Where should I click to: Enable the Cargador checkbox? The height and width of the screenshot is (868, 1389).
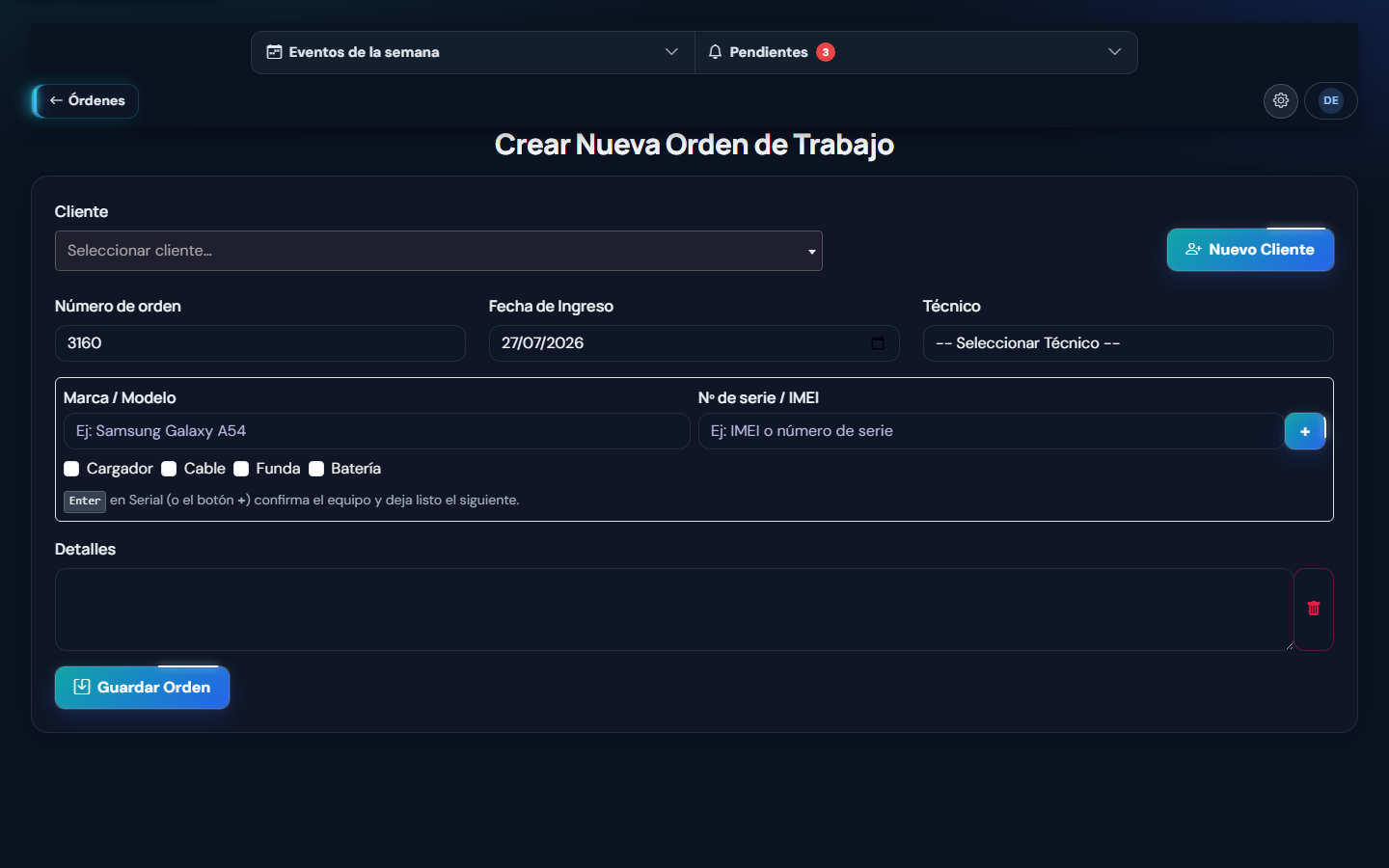click(x=71, y=469)
